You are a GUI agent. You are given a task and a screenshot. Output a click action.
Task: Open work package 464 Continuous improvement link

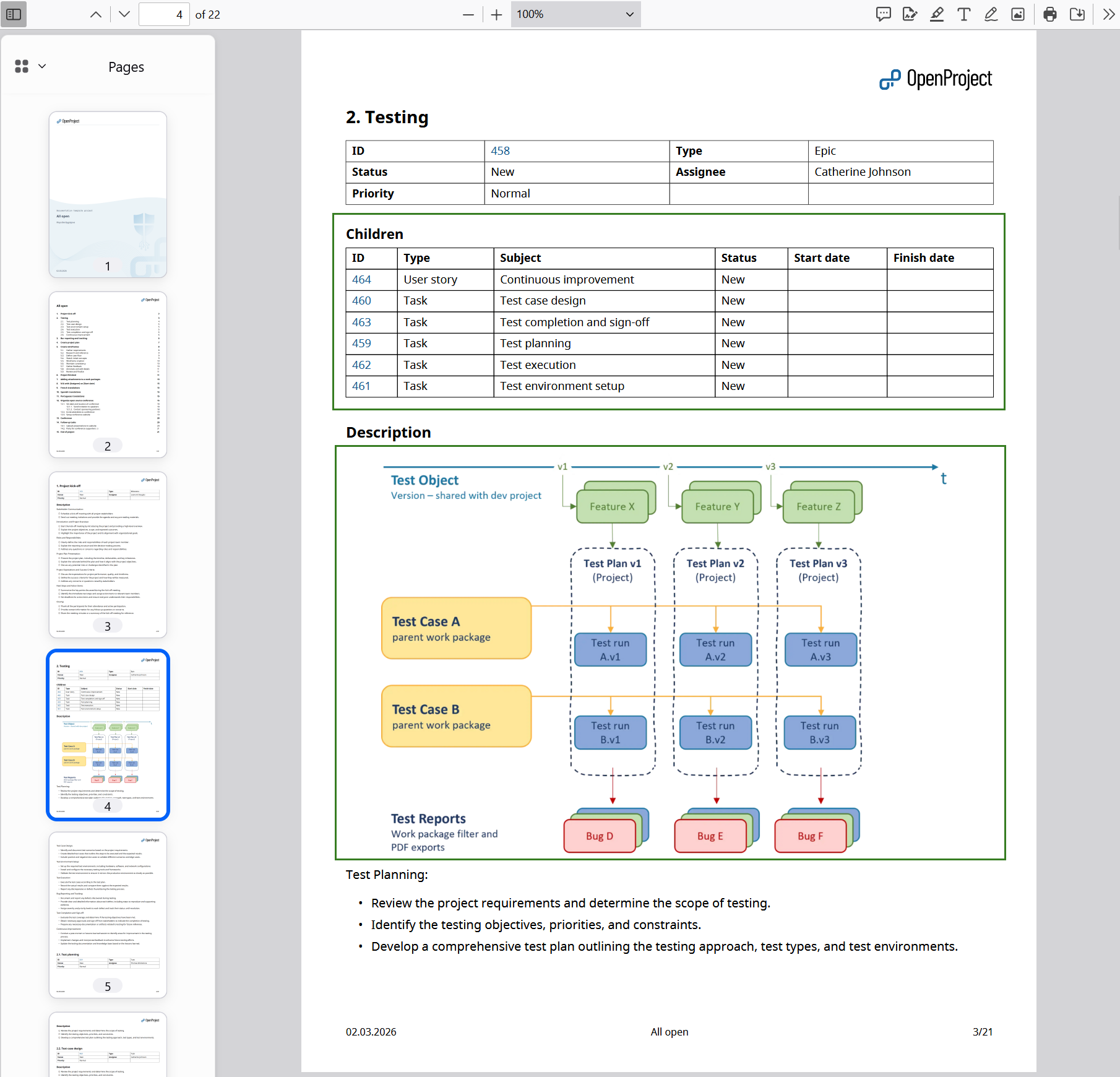pyautogui.click(x=362, y=280)
